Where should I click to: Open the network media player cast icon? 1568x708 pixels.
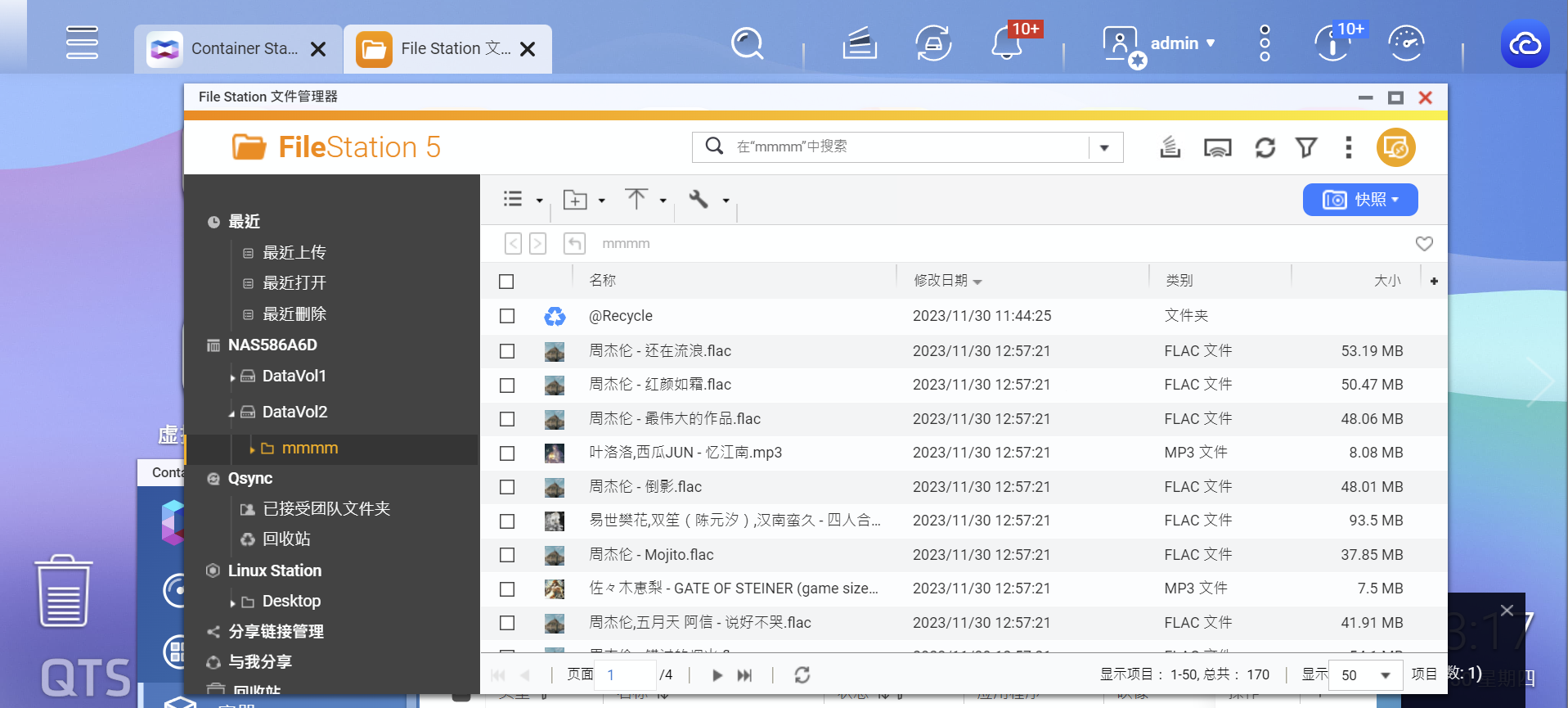1218,148
